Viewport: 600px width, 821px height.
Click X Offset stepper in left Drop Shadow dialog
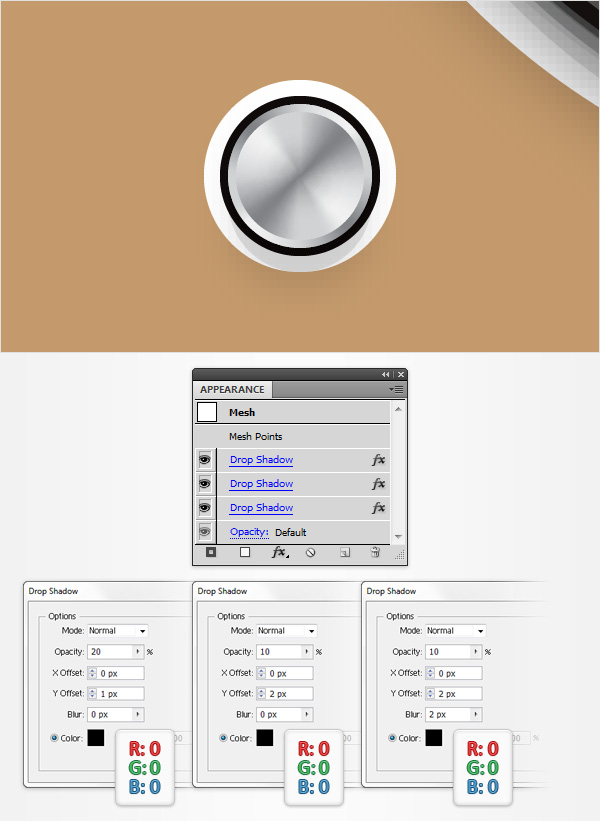pos(92,673)
